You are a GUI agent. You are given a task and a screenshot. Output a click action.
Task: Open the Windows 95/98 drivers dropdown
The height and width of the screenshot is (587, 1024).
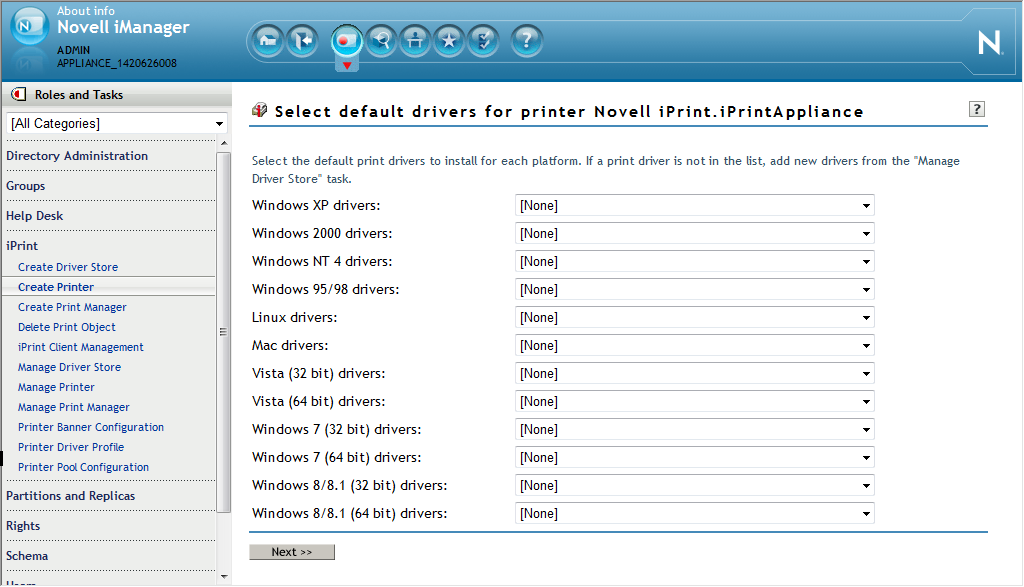(694, 290)
